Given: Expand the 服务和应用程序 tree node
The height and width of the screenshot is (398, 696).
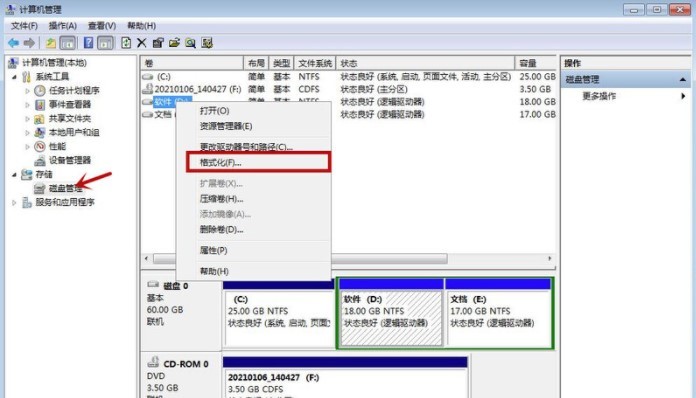Looking at the screenshot, I should [15, 202].
